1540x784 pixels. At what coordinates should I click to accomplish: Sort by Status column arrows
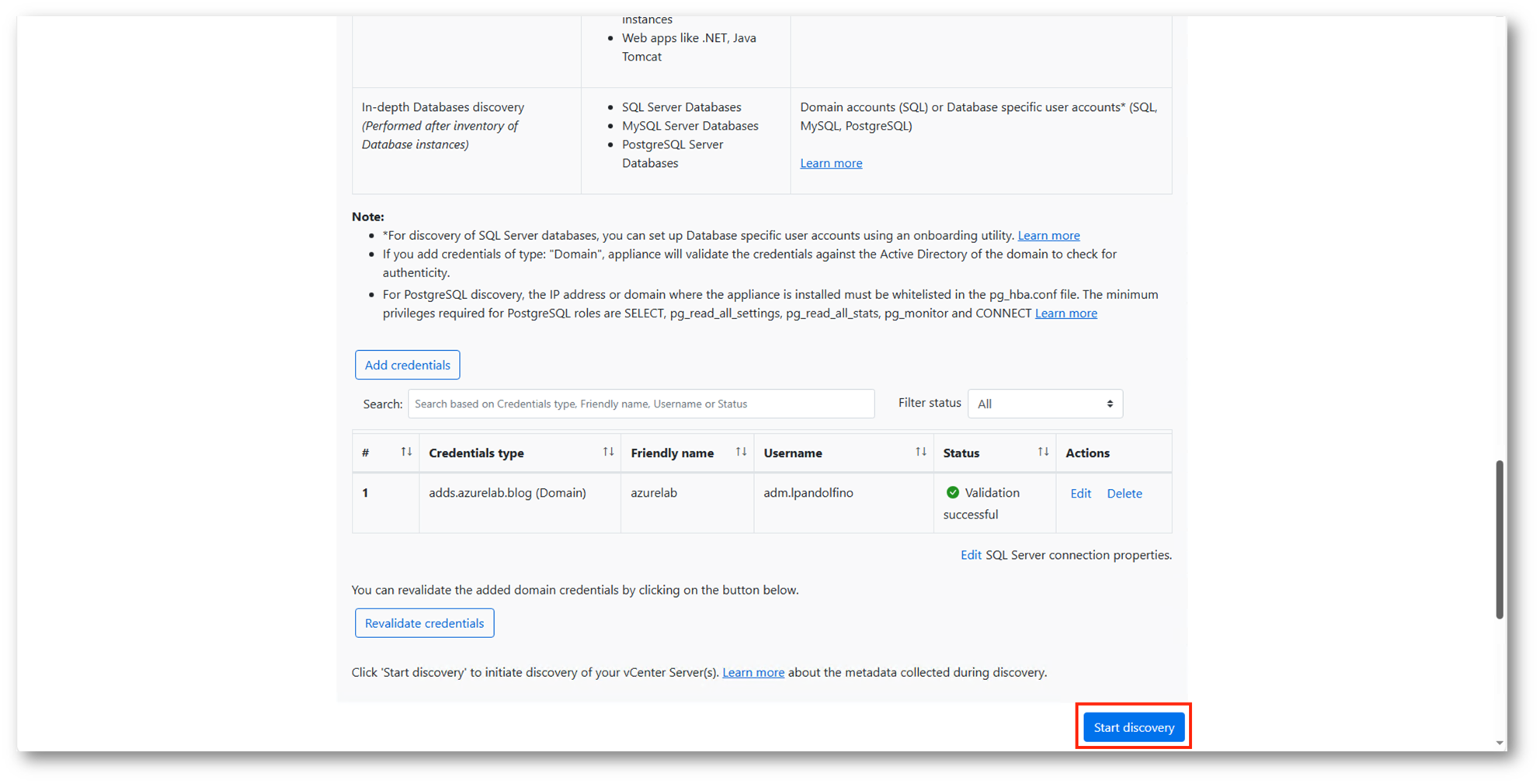(x=1043, y=453)
